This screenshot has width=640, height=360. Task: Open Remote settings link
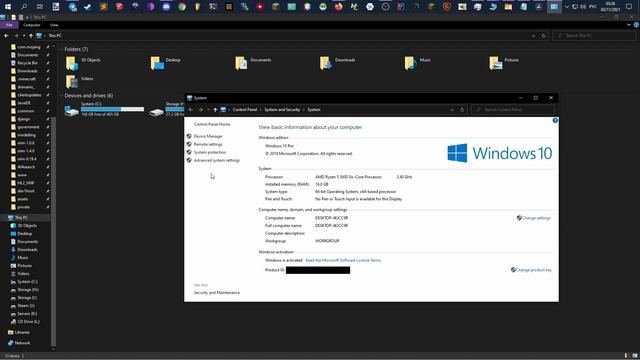point(208,144)
